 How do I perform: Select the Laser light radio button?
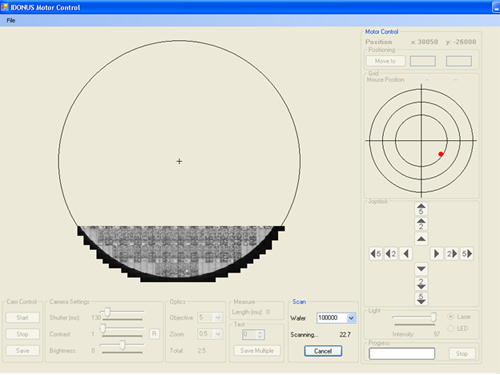(451, 316)
